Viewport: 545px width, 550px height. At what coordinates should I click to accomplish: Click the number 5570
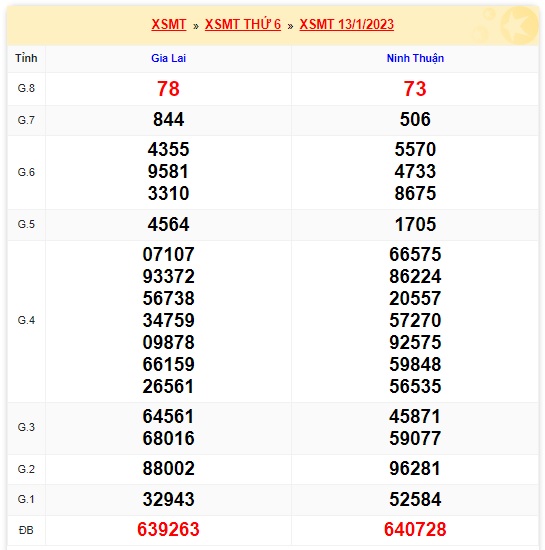pos(415,149)
